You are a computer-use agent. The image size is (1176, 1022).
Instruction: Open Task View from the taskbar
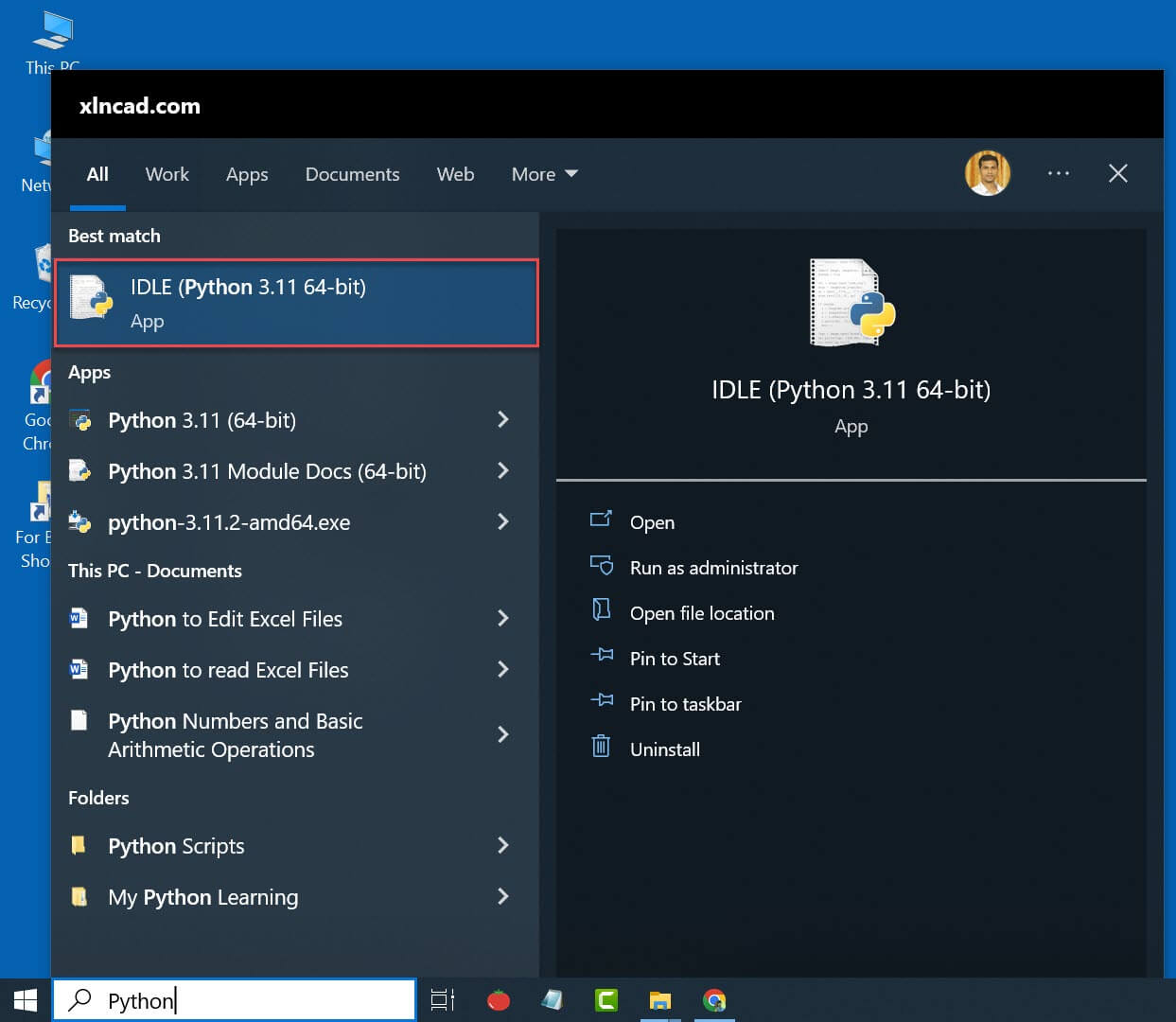443,1000
